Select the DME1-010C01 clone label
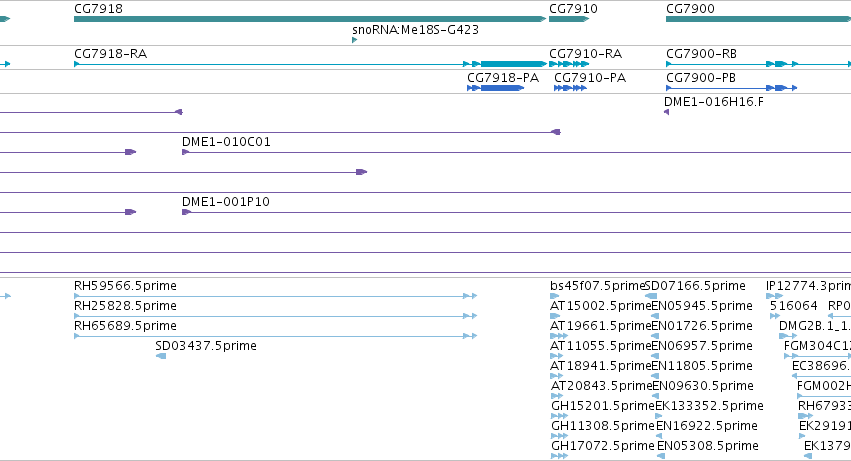Image resolution: width=851 pixels, height=461 pixels. [226, 142]
